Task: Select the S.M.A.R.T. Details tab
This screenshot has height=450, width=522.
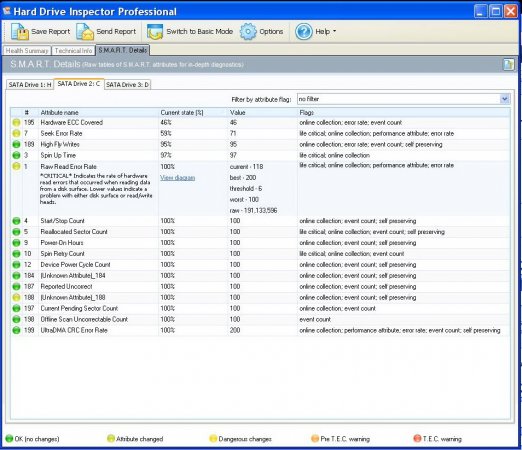Action: [123, 50]
